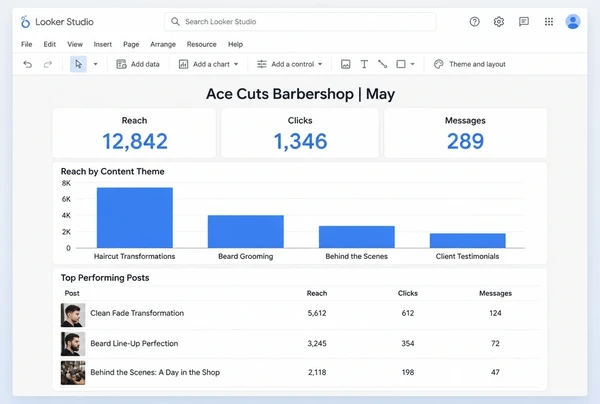Click the clicks value 198
Image resolution: width=600 pixels, height=404 pixels.
coord(408,372)
